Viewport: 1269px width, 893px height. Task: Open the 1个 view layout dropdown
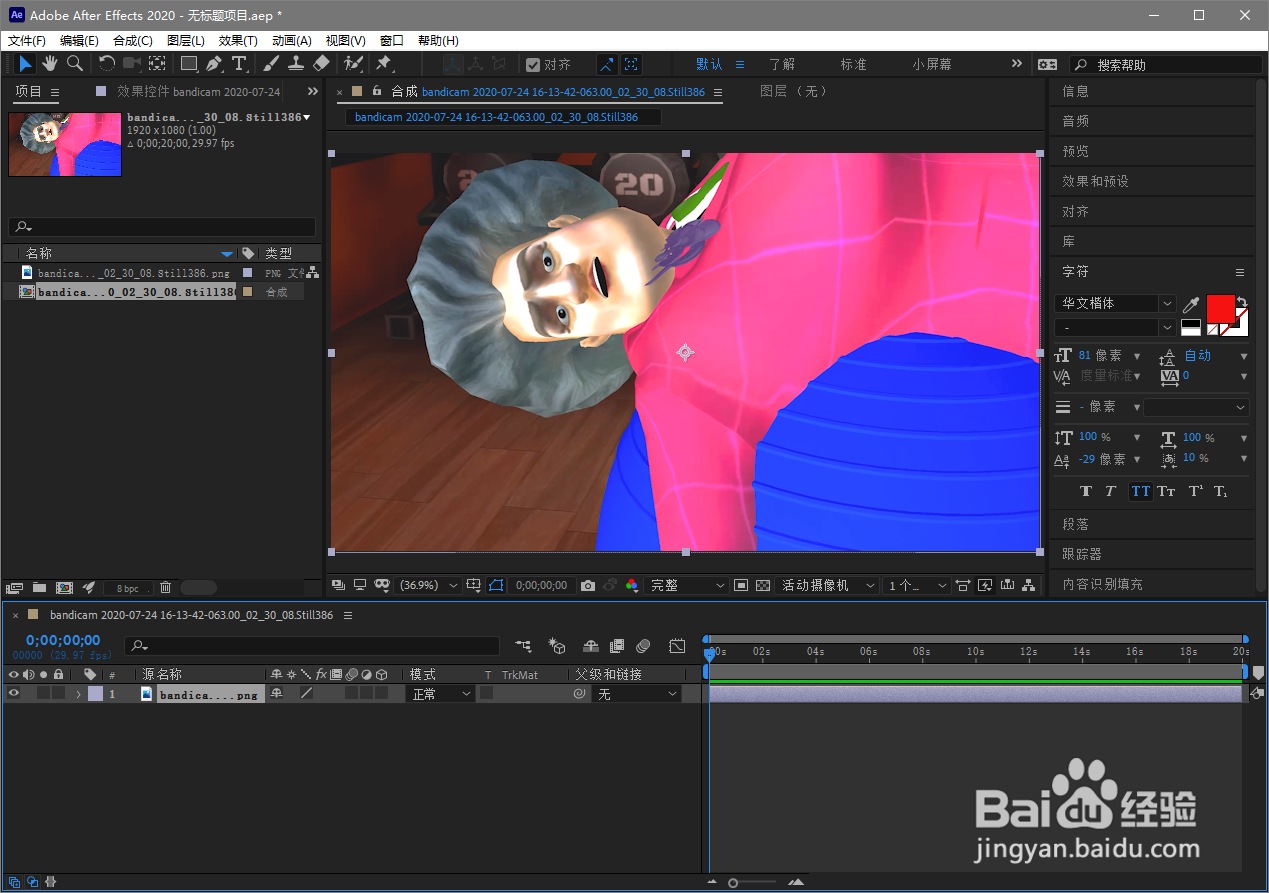click(917, 585)
